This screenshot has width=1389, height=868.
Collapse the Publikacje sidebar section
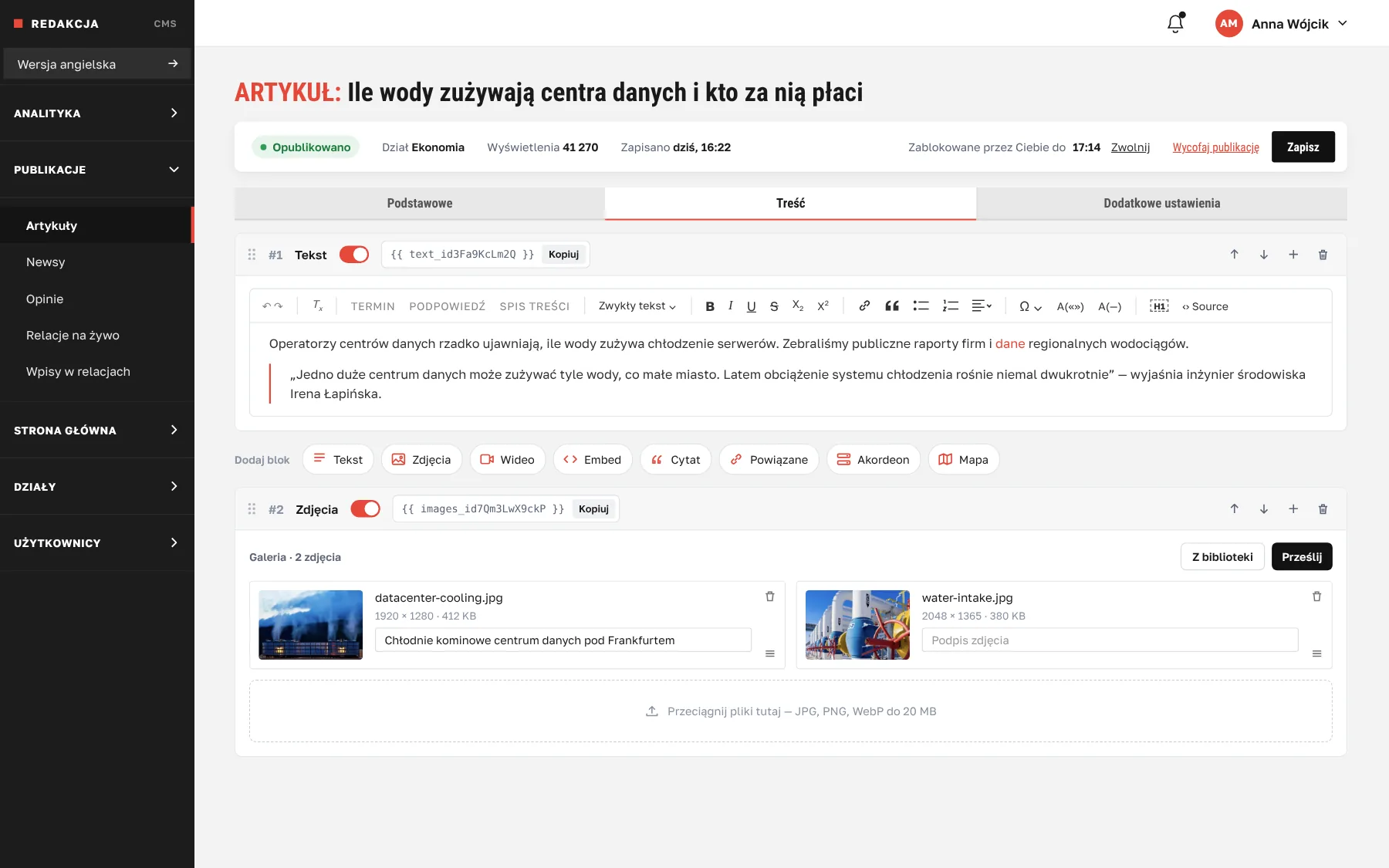(x=96, y=170)
